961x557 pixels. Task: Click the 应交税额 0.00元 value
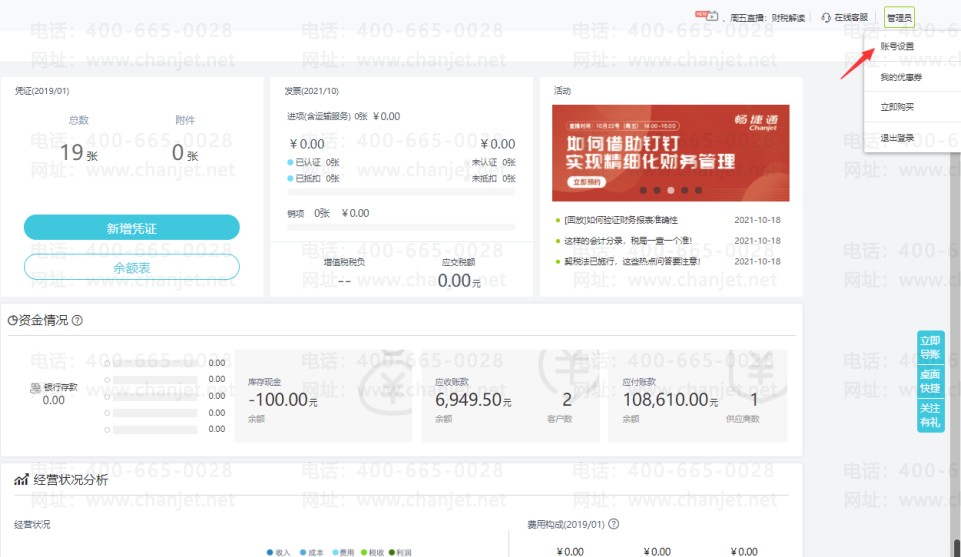point(459,281)
